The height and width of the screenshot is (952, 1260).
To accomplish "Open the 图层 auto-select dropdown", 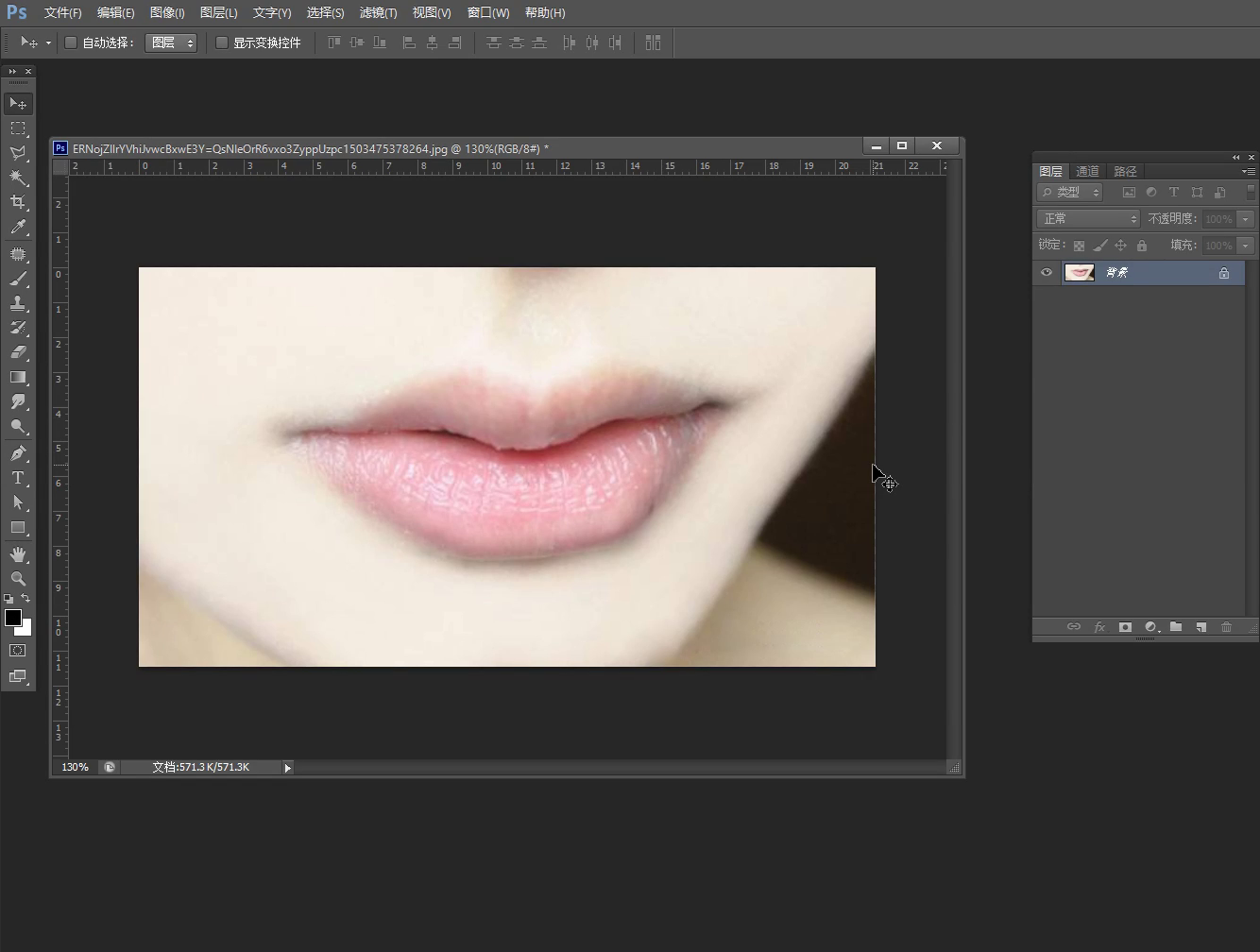I will (x=171, y=42).
